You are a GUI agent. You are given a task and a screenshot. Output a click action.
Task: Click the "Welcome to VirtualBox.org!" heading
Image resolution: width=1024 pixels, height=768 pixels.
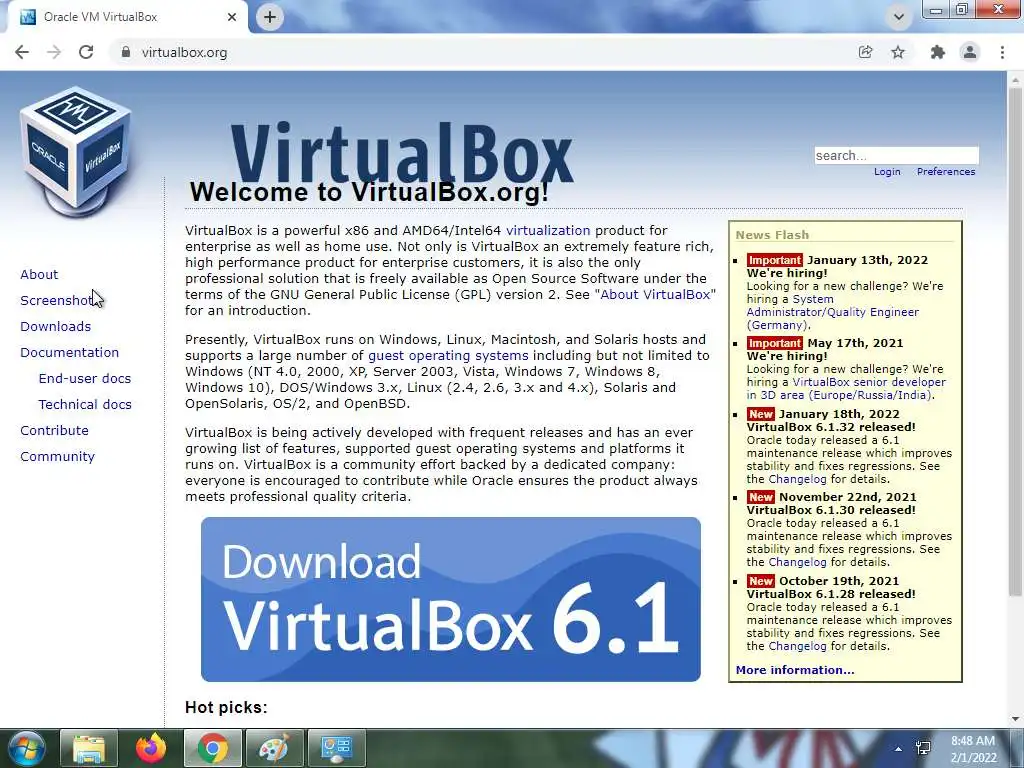pyautogui.click(x=369, y=192)
